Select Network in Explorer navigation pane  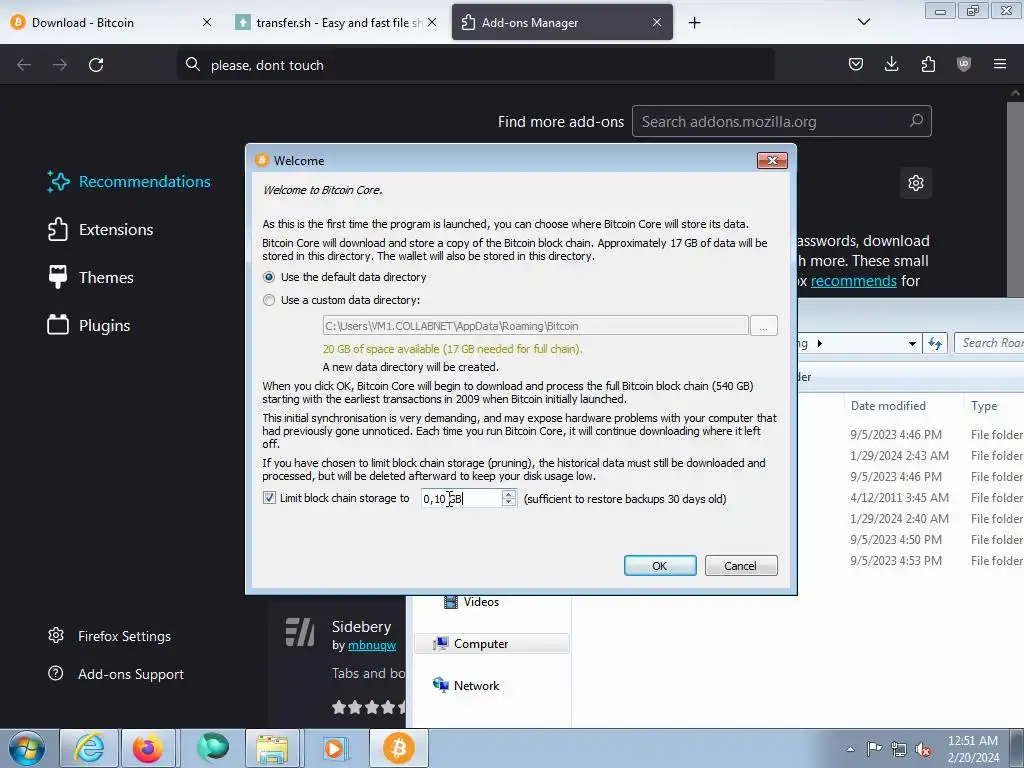pyautogui.click(x=476, y=686)
